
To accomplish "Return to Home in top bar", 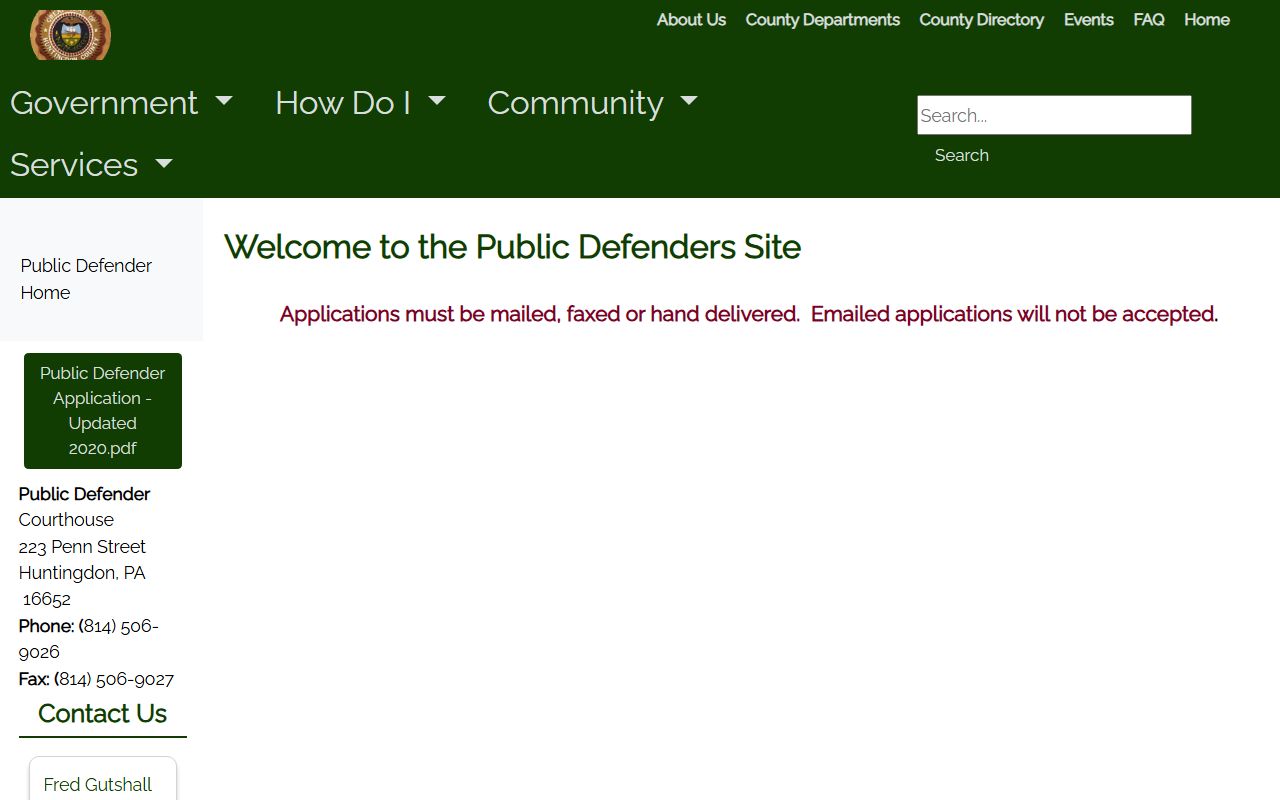I will pos(1206,20).
